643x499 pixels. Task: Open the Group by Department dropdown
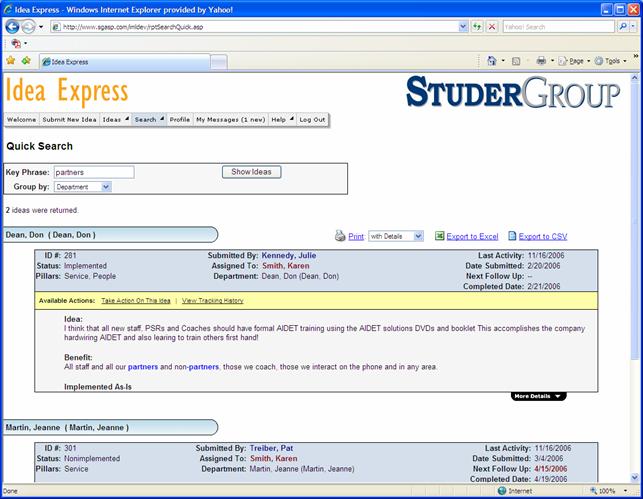coord(82,187)
